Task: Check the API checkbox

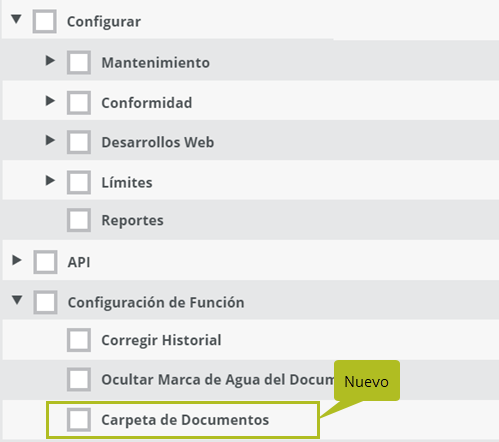Action: coord(45,262)
